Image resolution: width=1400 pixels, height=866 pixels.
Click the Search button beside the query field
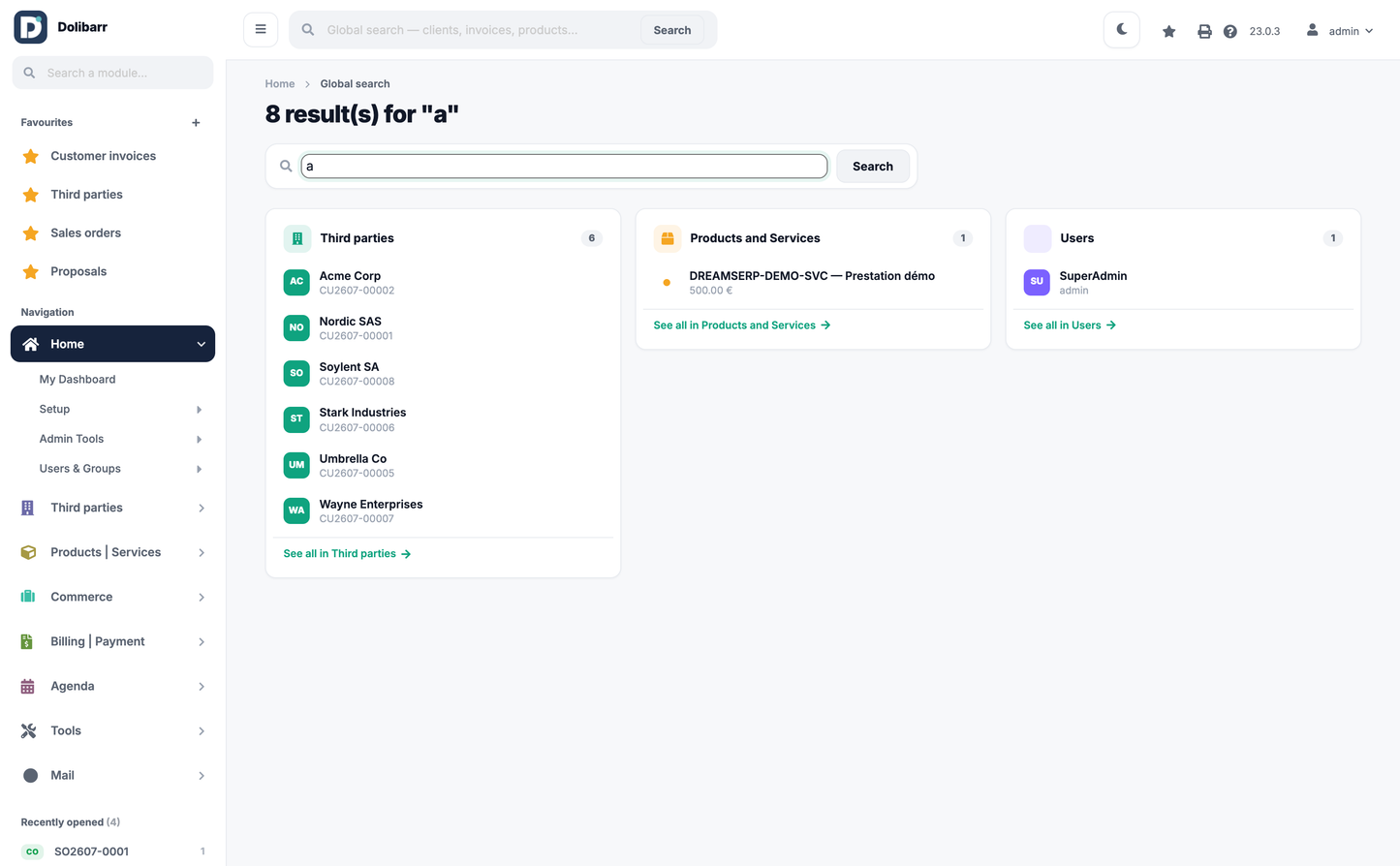click(x=872, y=167)
